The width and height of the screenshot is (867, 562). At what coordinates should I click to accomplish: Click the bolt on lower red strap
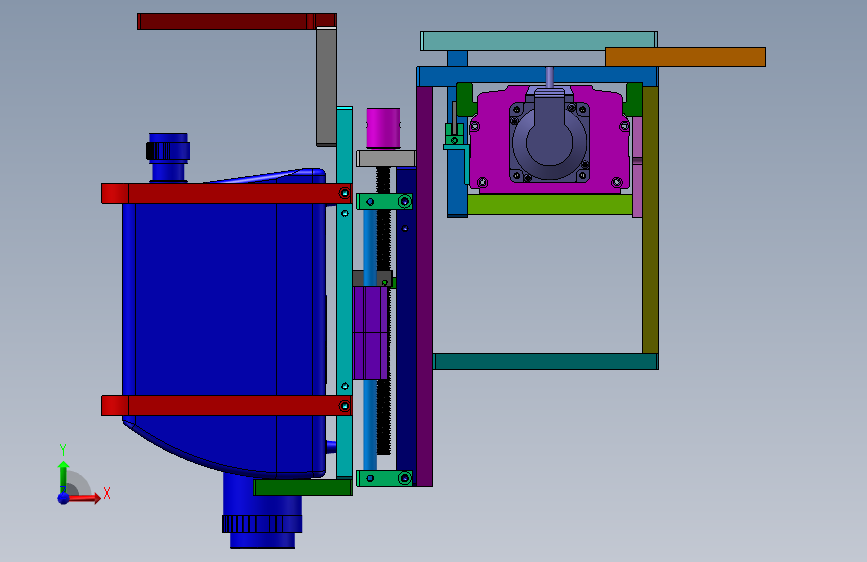coord(344,406)
